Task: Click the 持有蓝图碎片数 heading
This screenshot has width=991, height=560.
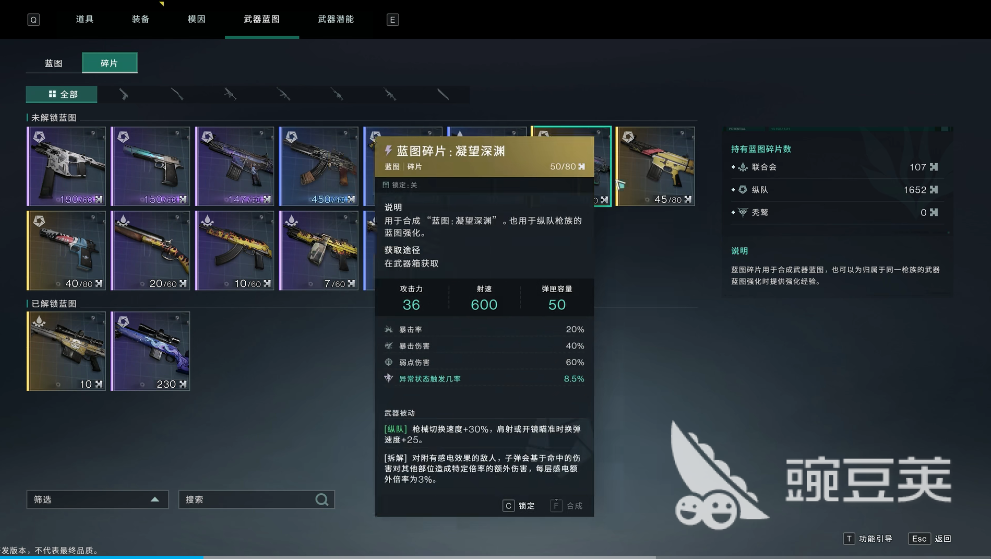Action: (x=762, y=149)
